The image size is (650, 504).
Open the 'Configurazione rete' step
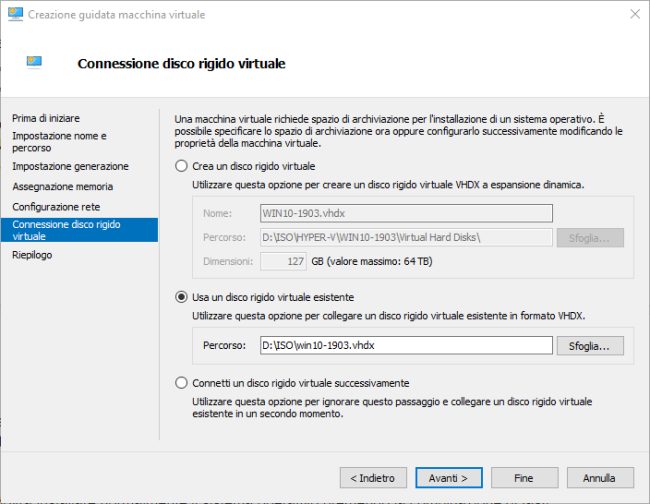[x=56, y=207]
